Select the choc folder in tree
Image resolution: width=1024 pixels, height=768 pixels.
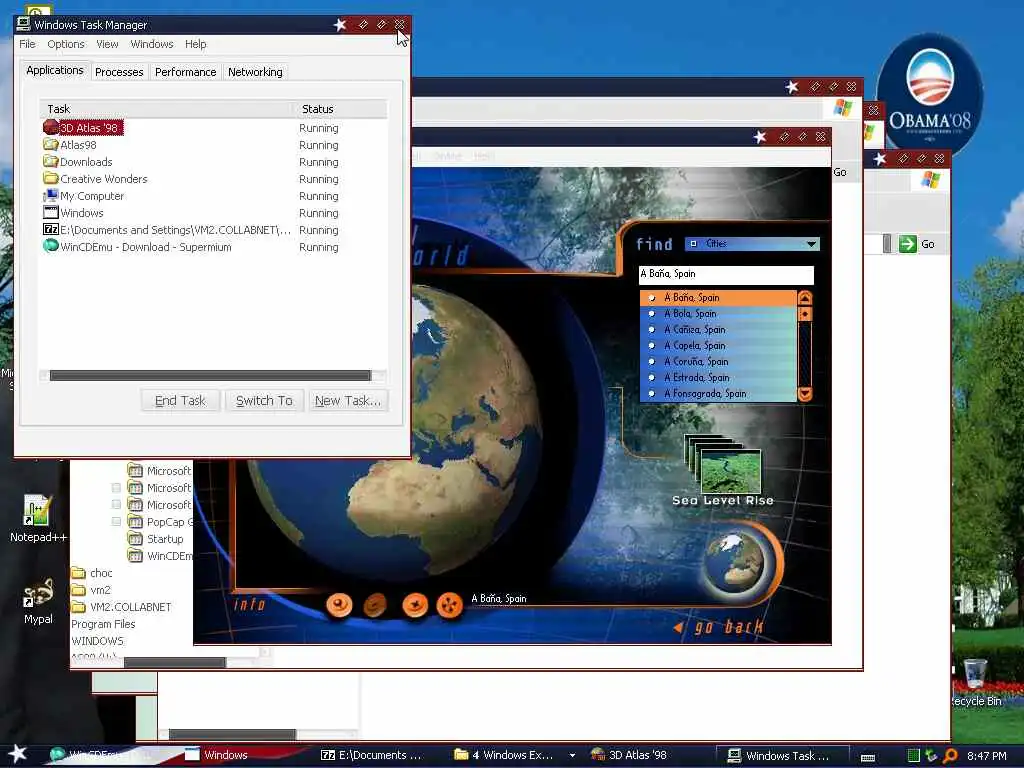point(92,573)
